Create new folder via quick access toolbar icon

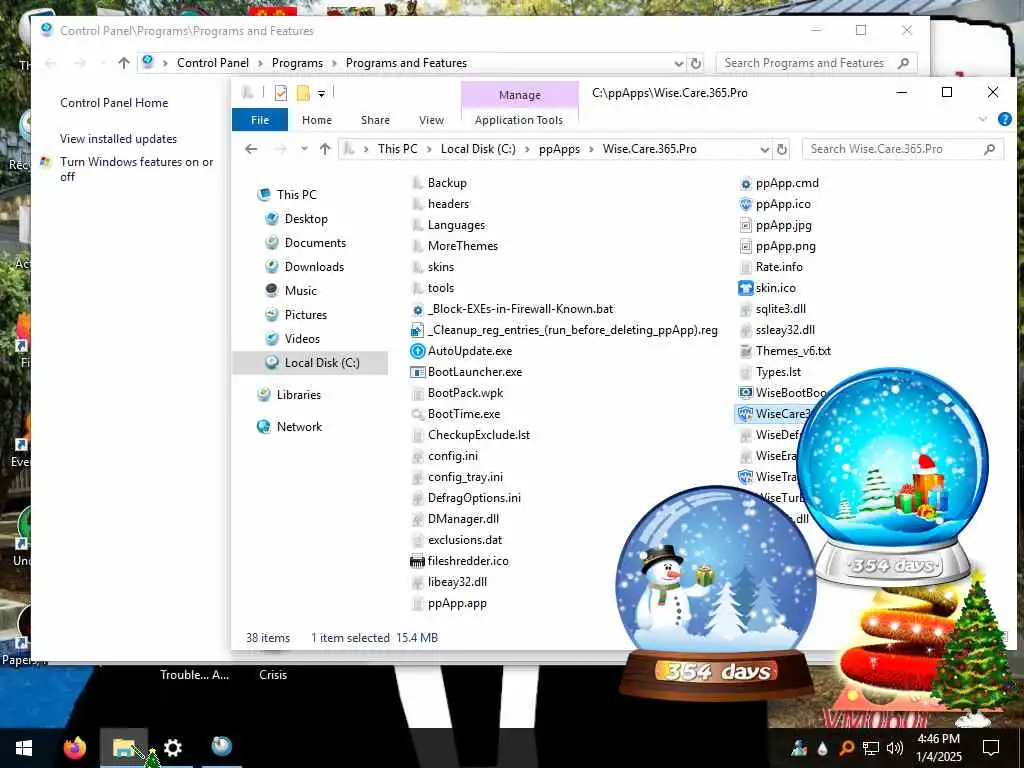(303, 93)
